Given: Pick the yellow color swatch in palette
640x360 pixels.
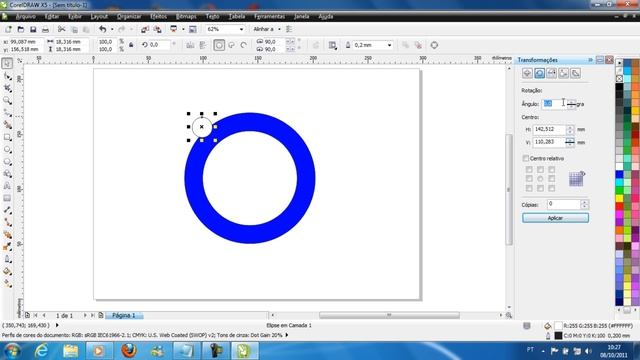Looking at the screenshot, I should click(620, 198).
